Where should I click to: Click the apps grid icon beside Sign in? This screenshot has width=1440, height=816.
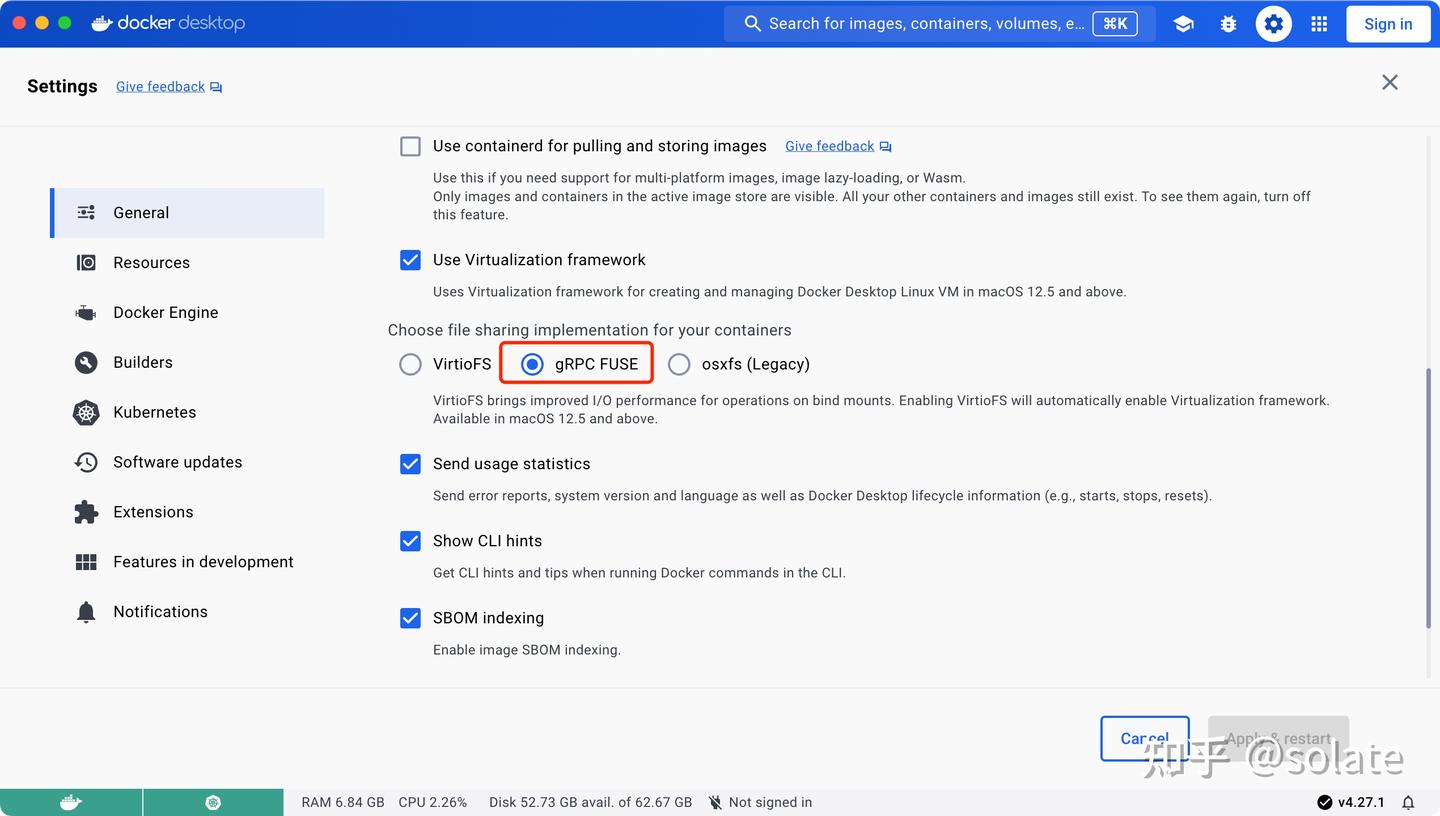[x=1319, y=23]
